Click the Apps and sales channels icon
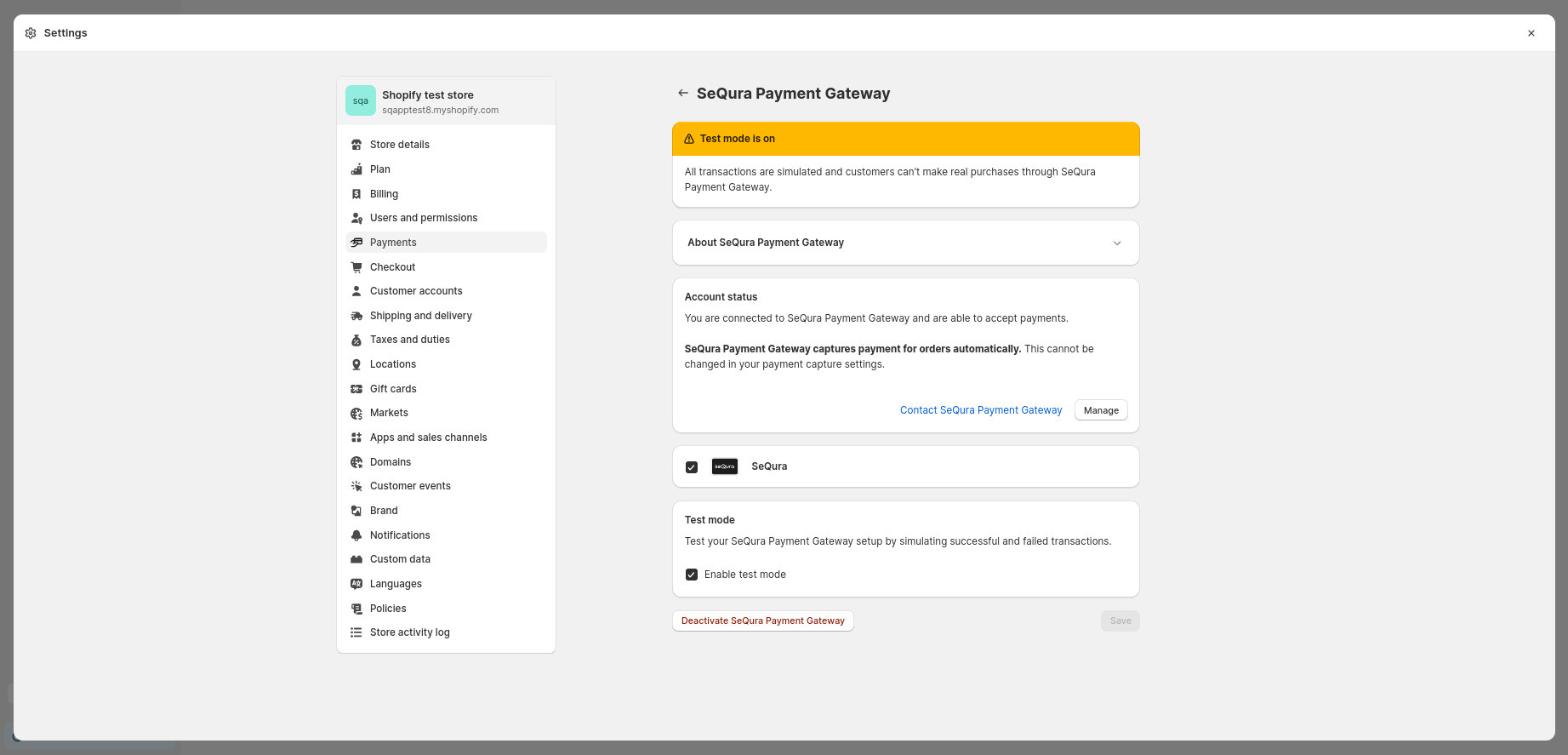Screen dimensions: 1568x755 click(356, 438)
